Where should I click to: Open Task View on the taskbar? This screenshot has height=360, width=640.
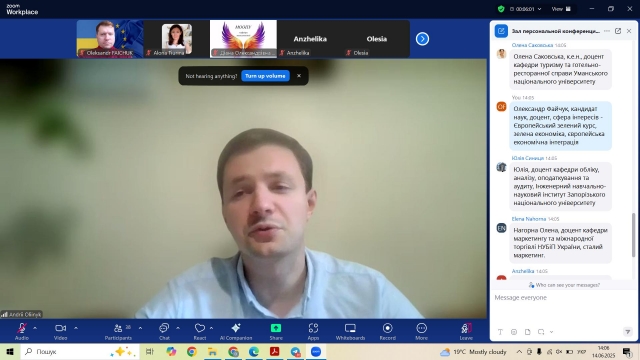click(149, 351)
